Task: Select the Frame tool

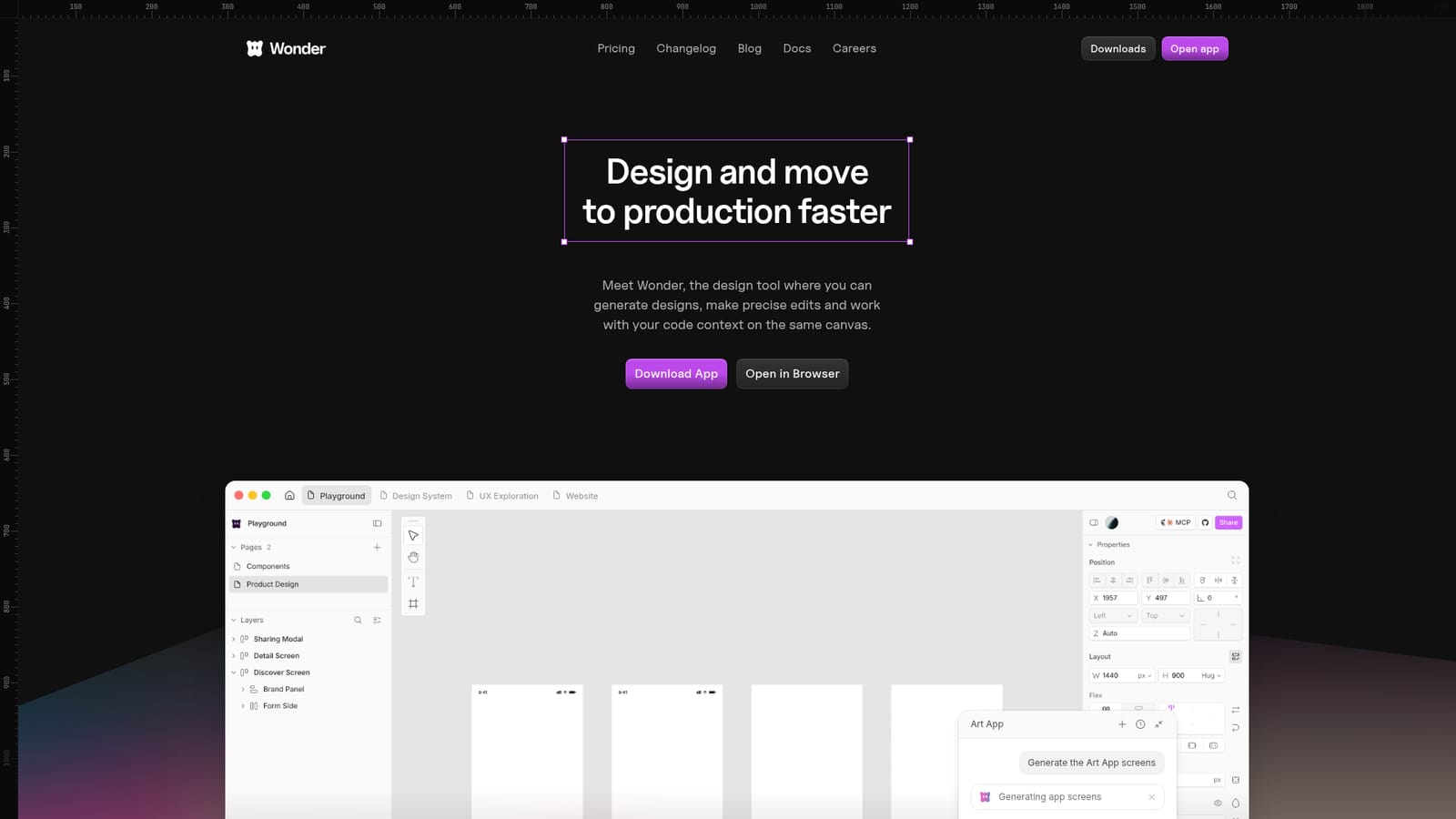Action: click(413, 603)
